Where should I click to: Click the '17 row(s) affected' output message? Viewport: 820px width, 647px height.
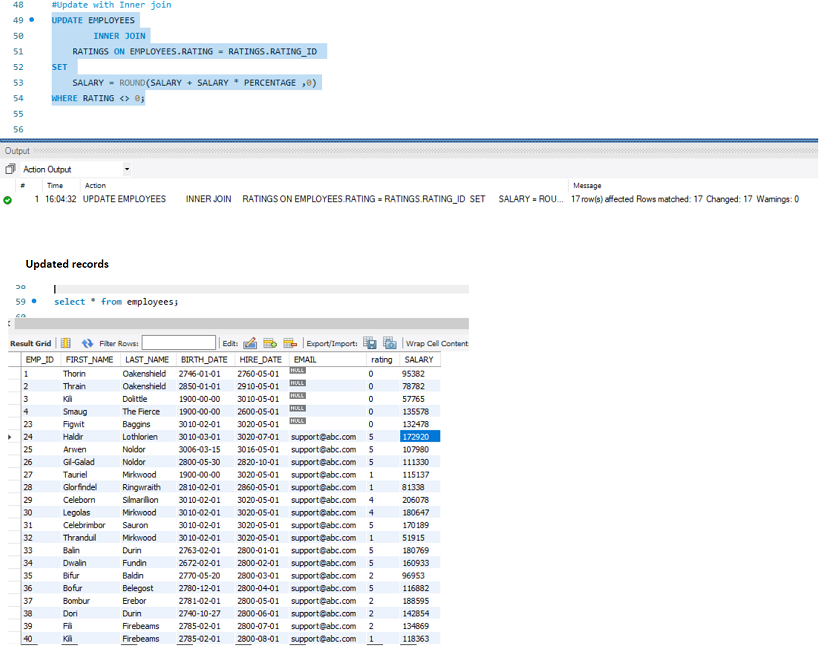pyautogui.click(x=685, y=199)
